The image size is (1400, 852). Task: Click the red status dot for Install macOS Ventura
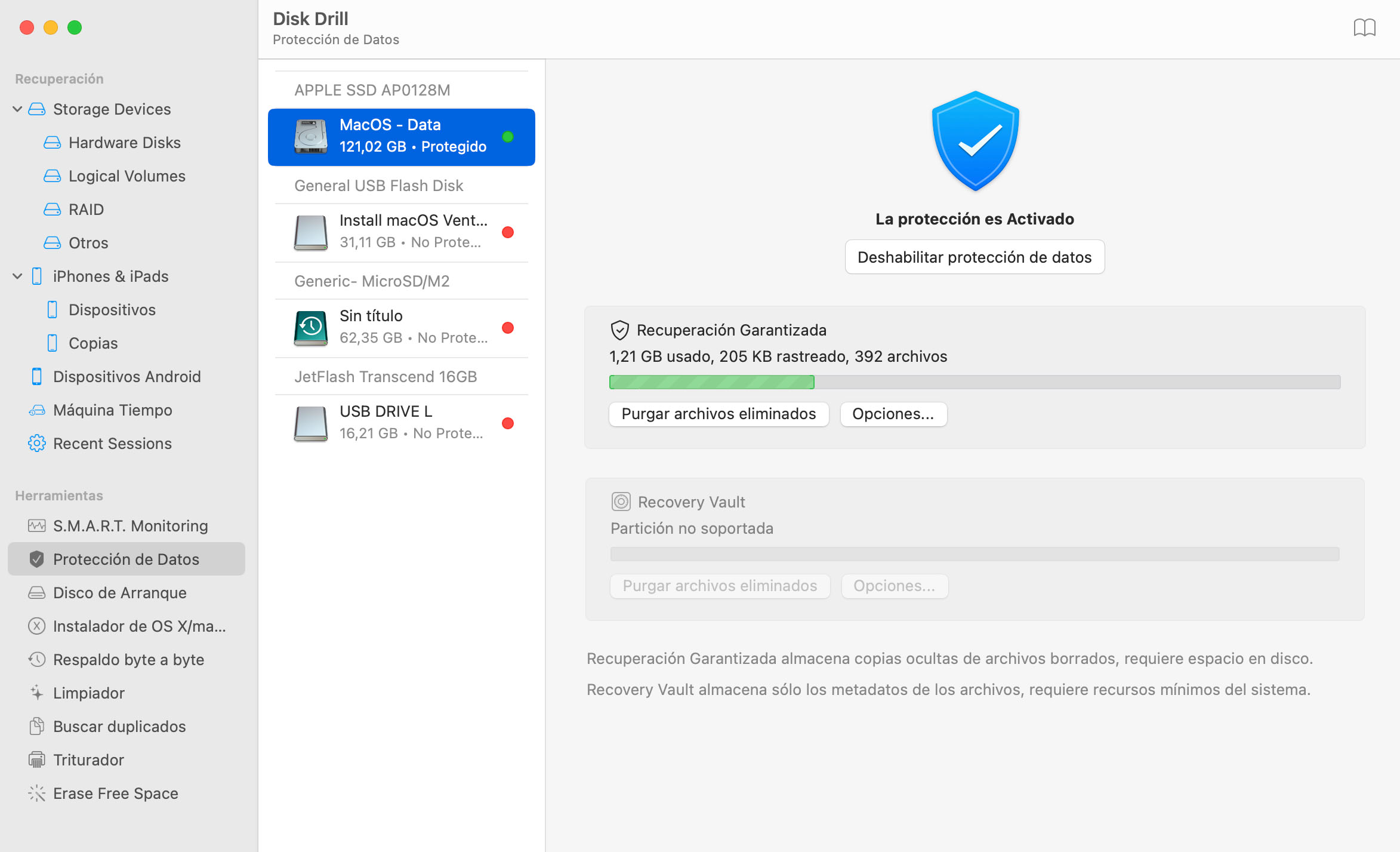click(508, 232)
